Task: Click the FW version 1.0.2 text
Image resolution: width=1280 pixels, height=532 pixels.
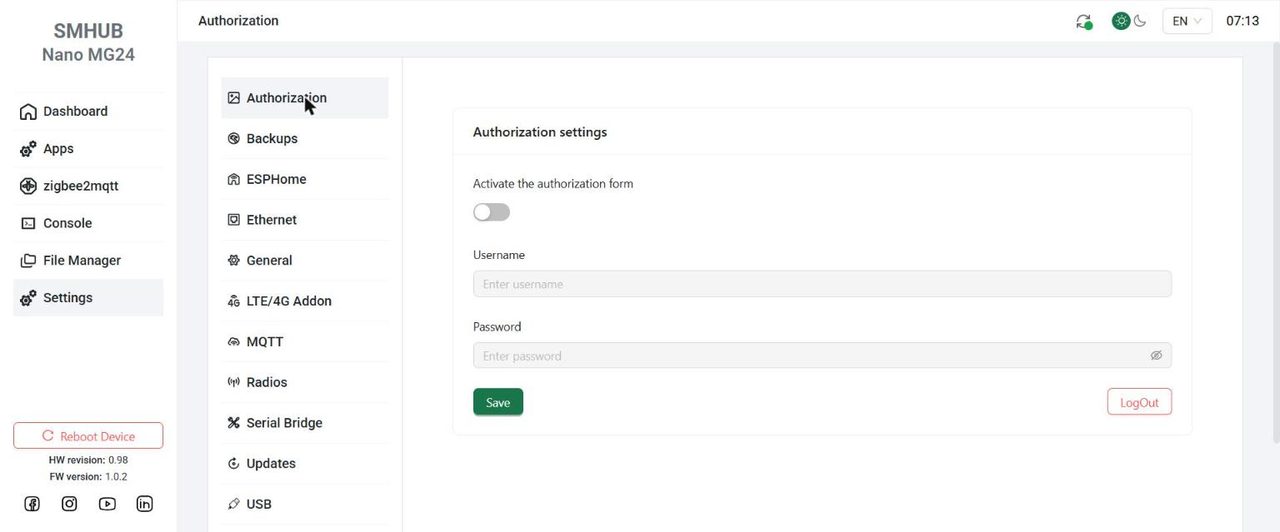Action: point(88,477)
